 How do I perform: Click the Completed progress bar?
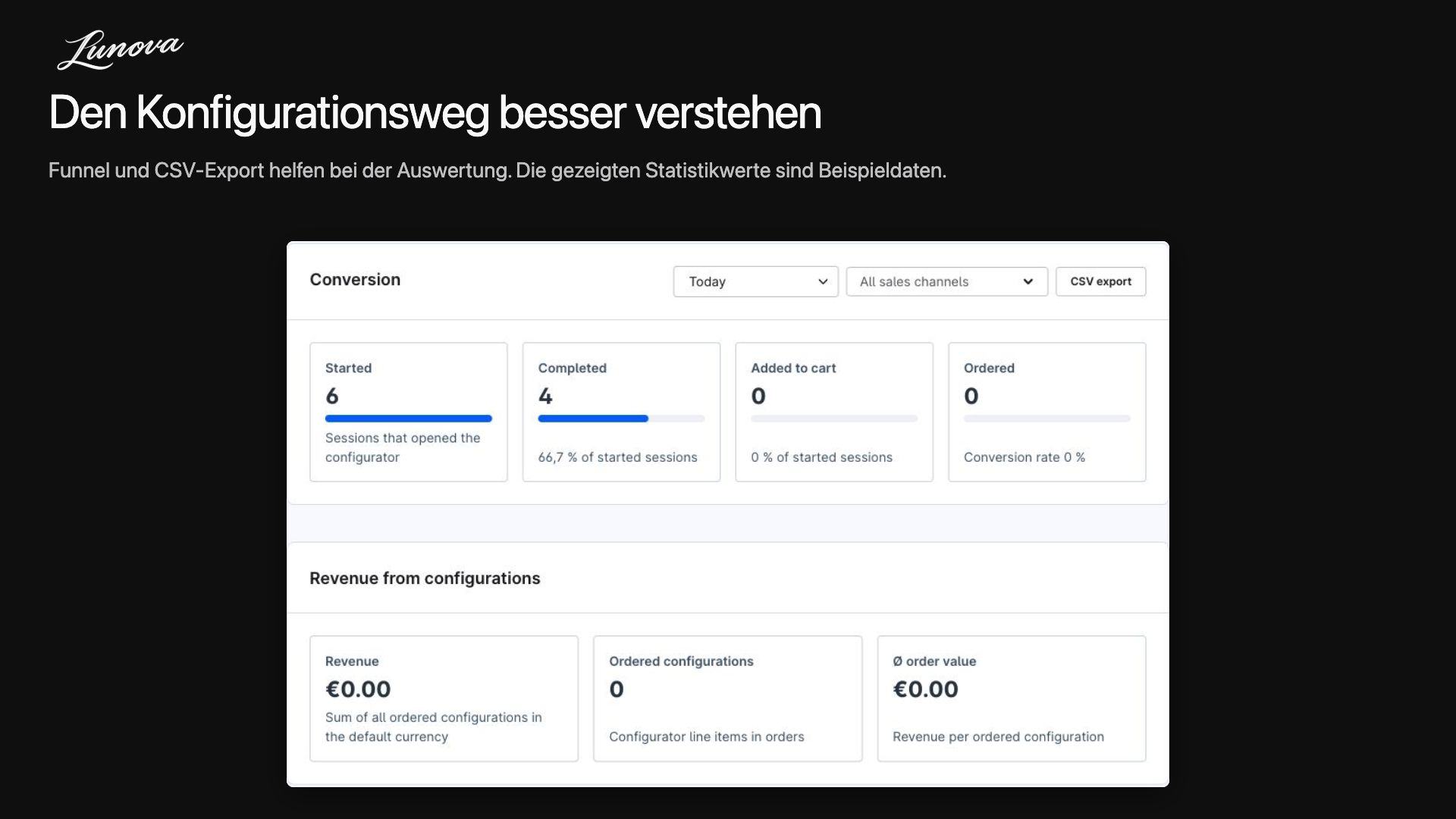[x=621, y=419]
